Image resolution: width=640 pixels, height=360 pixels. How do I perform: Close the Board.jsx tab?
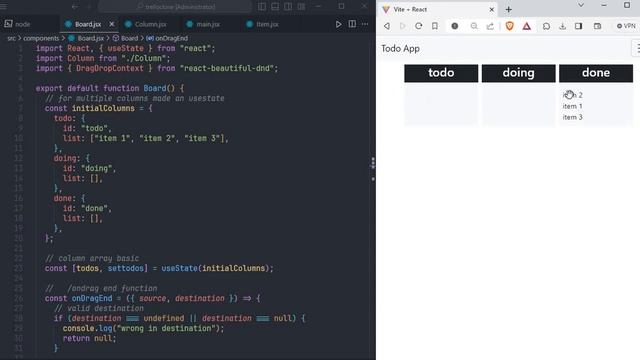(x=112, y=24)
